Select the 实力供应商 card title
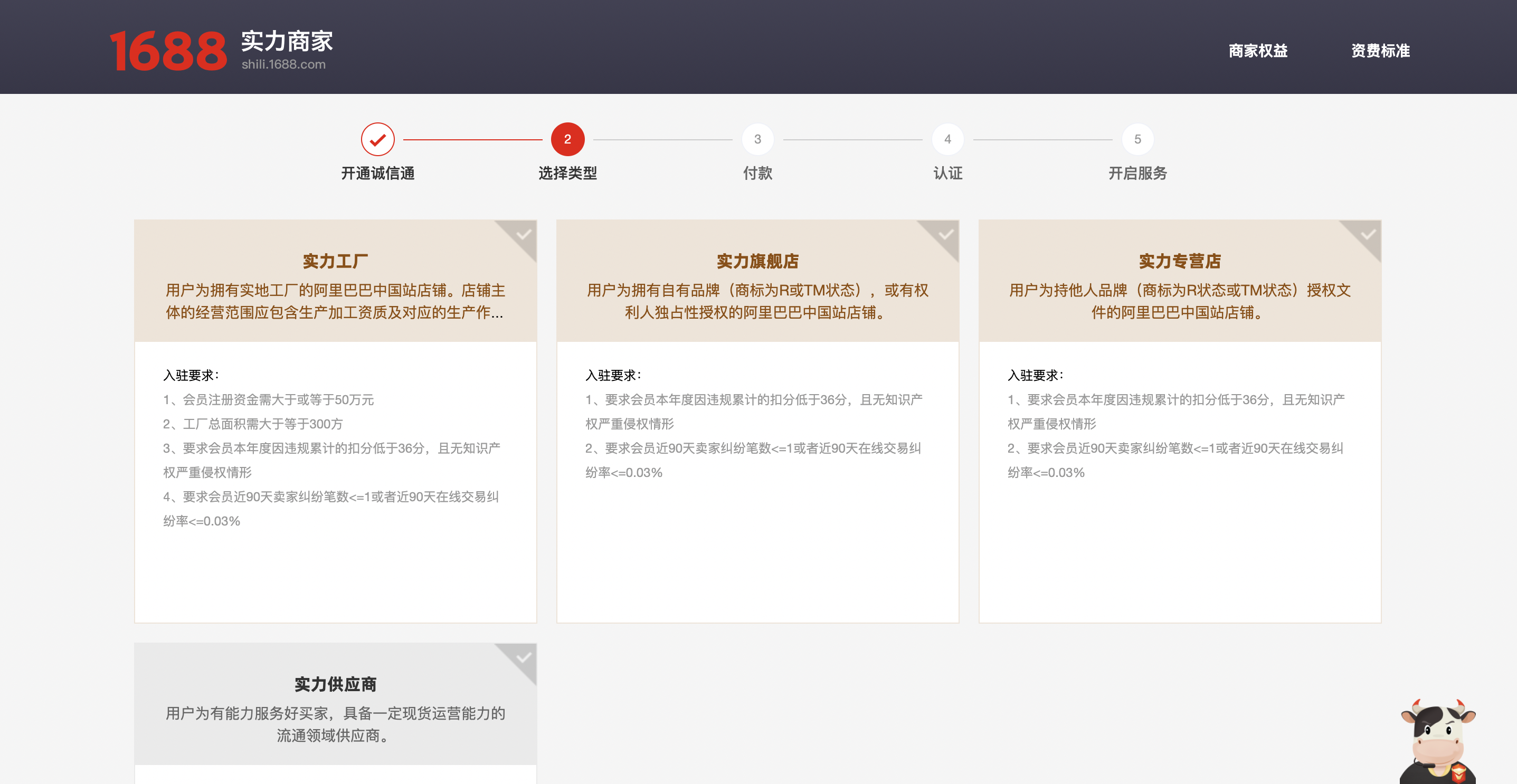The width and height of the screenshot is (1517, 784). [x=335, y=684]
